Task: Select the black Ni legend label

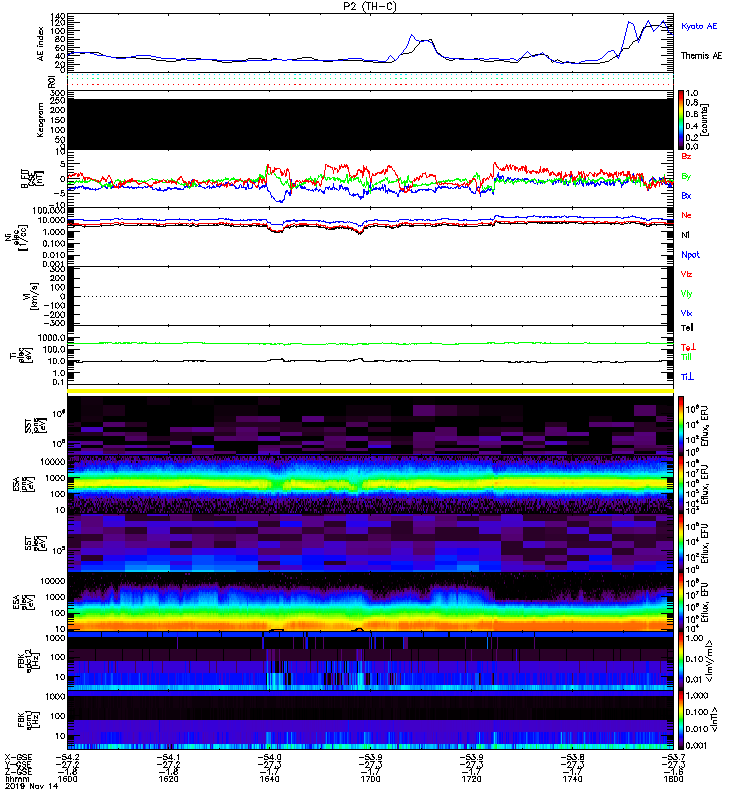Action: coord(685,235)
